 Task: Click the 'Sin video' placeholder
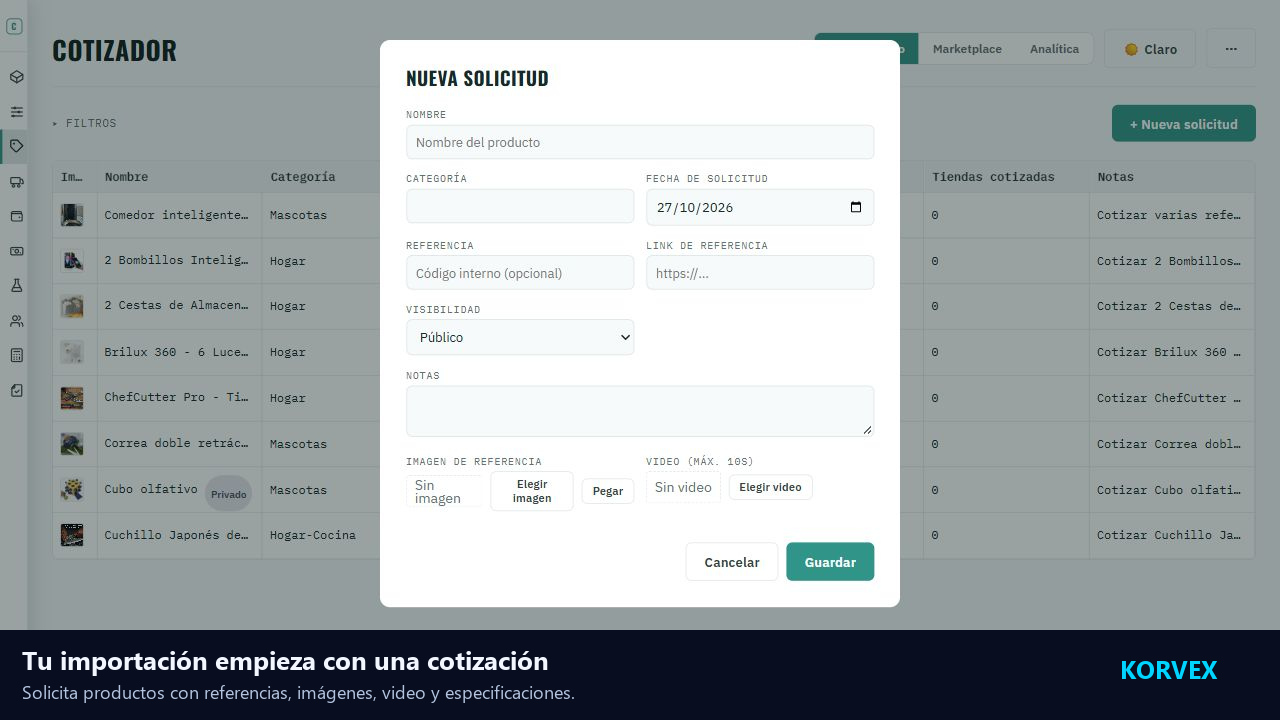coord(683,487)
